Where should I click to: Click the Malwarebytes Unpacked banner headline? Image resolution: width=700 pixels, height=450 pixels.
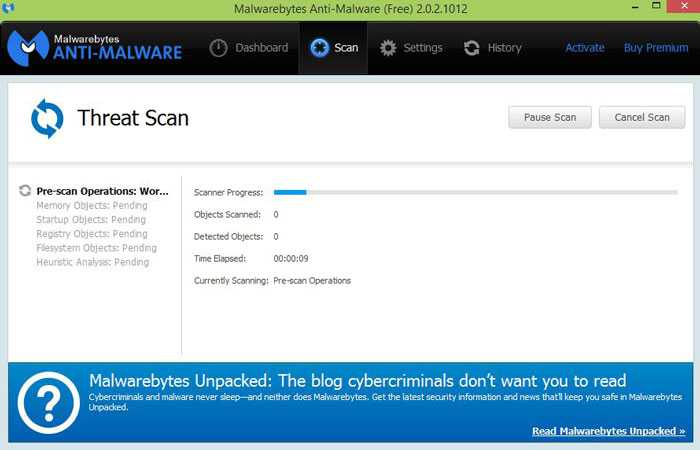tap(358, 381)
